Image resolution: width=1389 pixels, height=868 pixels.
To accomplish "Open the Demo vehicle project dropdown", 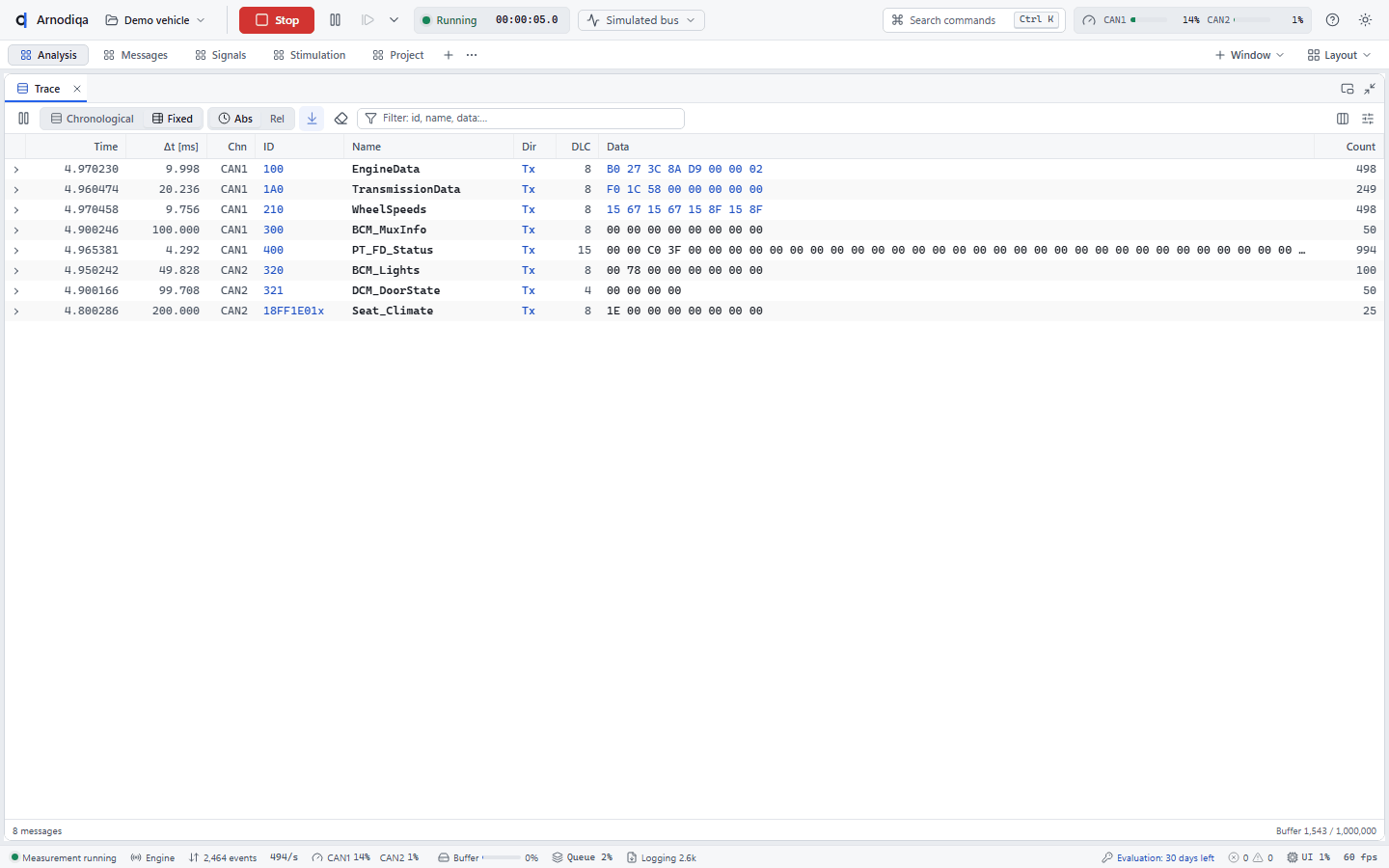I will click(x=155, y=20).
